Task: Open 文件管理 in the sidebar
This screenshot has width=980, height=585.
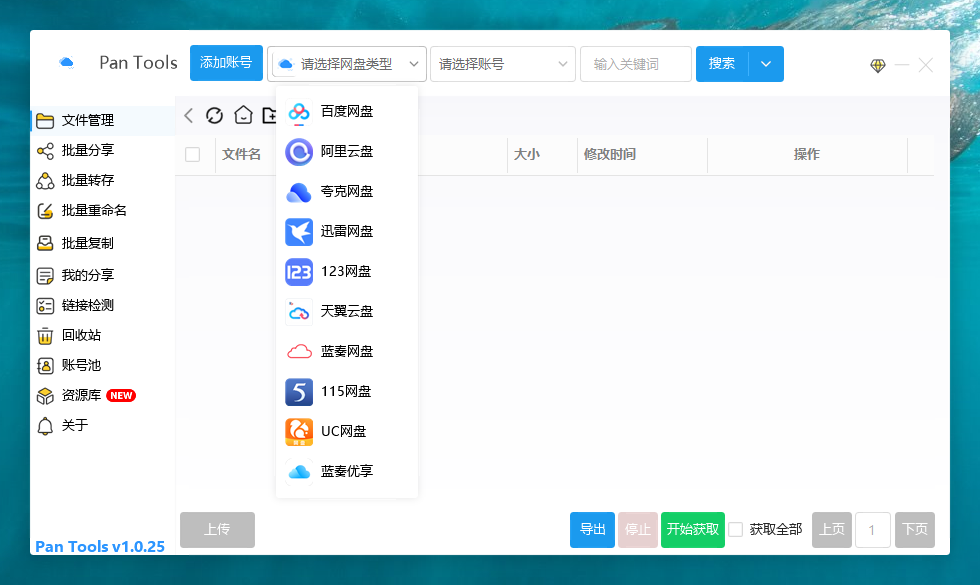Action: (102, 121)
